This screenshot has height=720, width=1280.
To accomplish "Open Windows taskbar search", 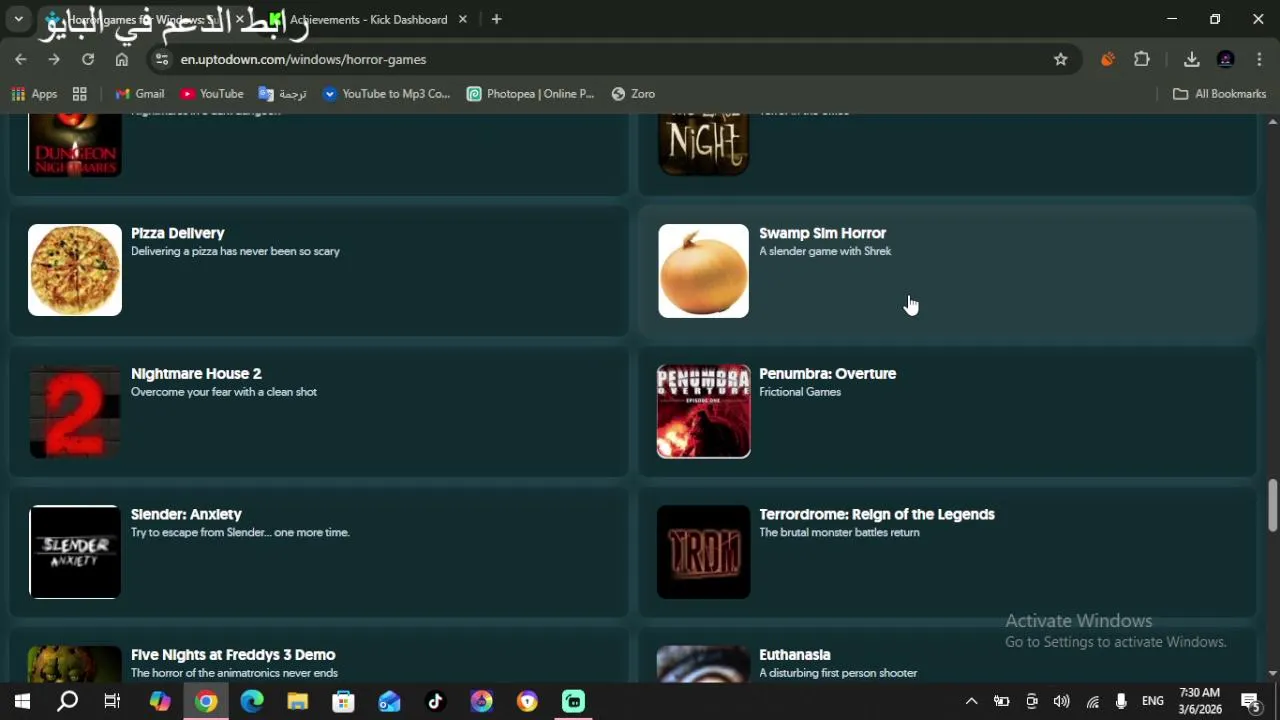I will [67, 701].
